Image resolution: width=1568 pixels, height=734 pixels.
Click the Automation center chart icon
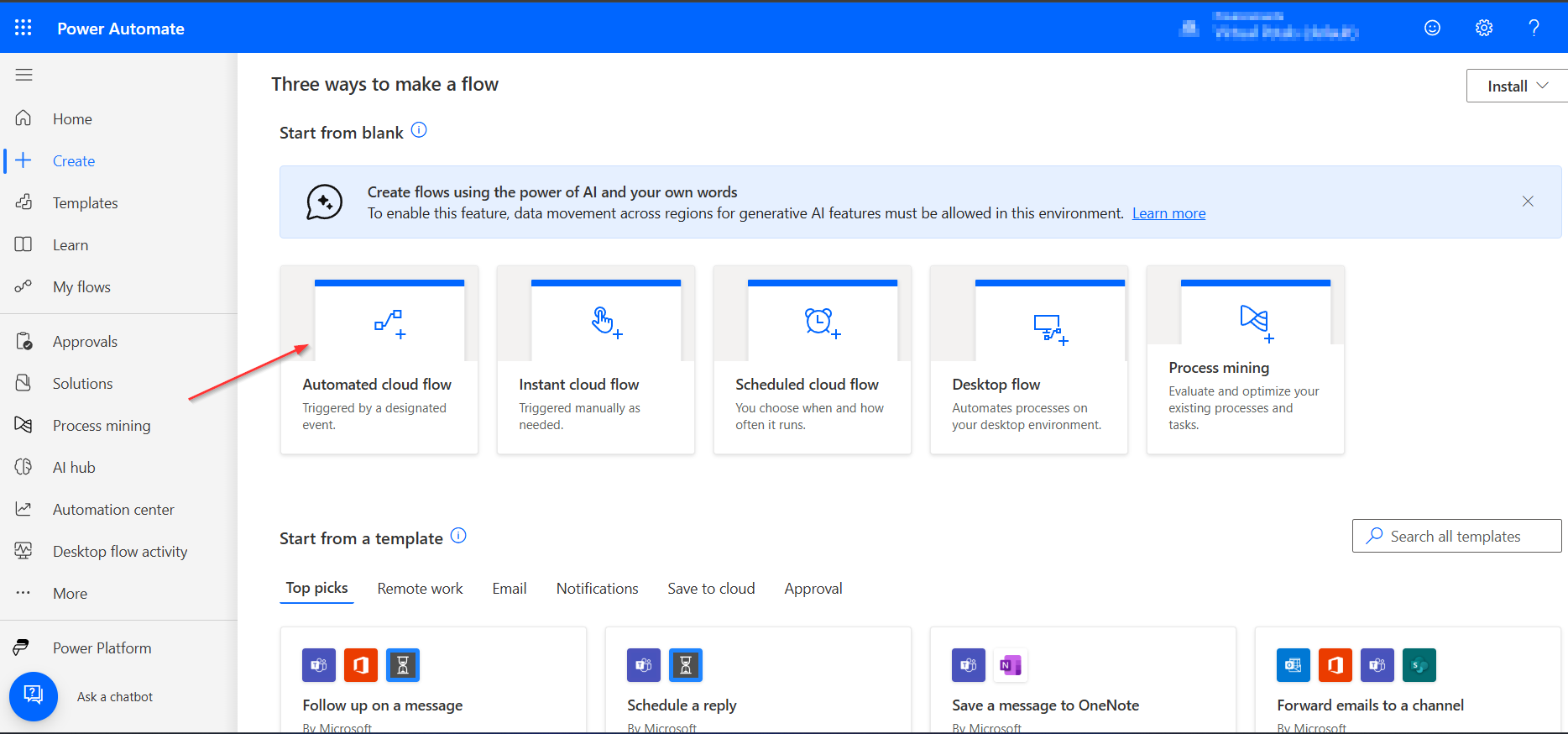pyautogui.click(x=24, y=509)
